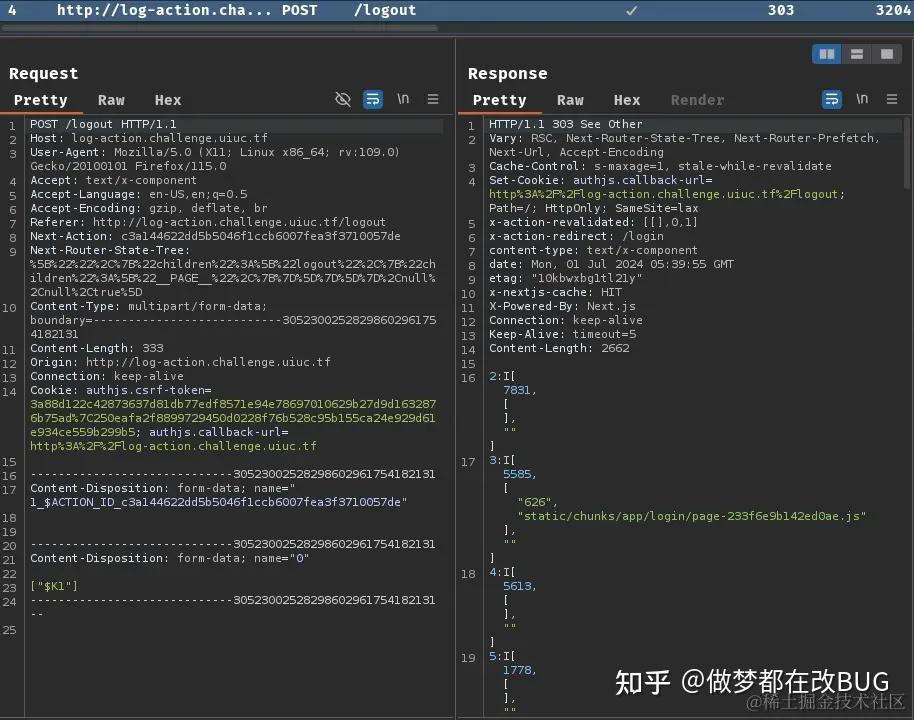Viewport: 914px width, 720px height.
Task: Click 'x-action-redirect: /login' header
Action: [576, 236]
